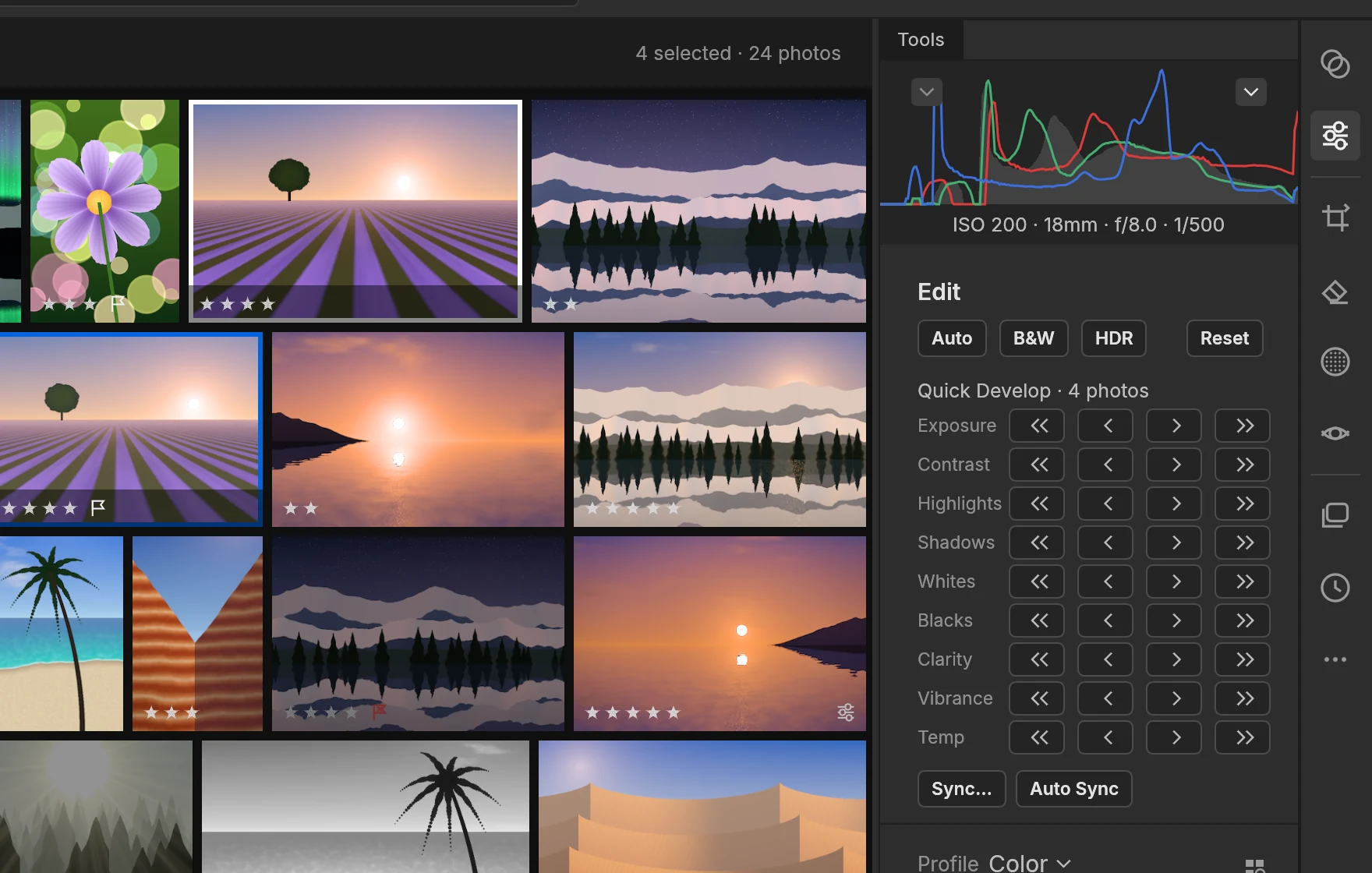Screen dimensions: 1372x873
Task: Select the orange striped canyon thumbnail
Action: pyautogui.click(x=197, y=633)
